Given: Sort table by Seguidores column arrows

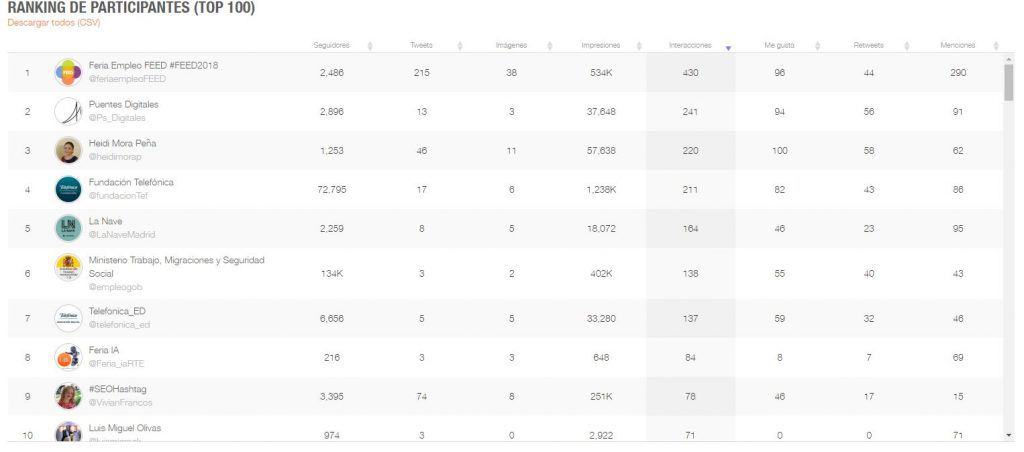Looking at the screenshot, I should click(x=370, y=46).
